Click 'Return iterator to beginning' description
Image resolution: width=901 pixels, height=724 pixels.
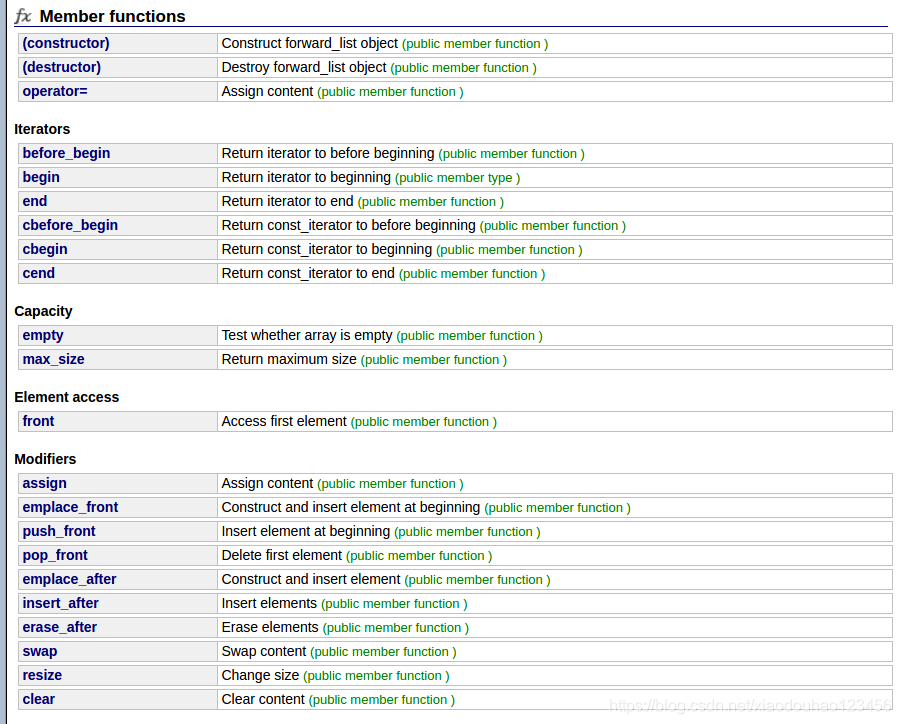click(306, 178)
